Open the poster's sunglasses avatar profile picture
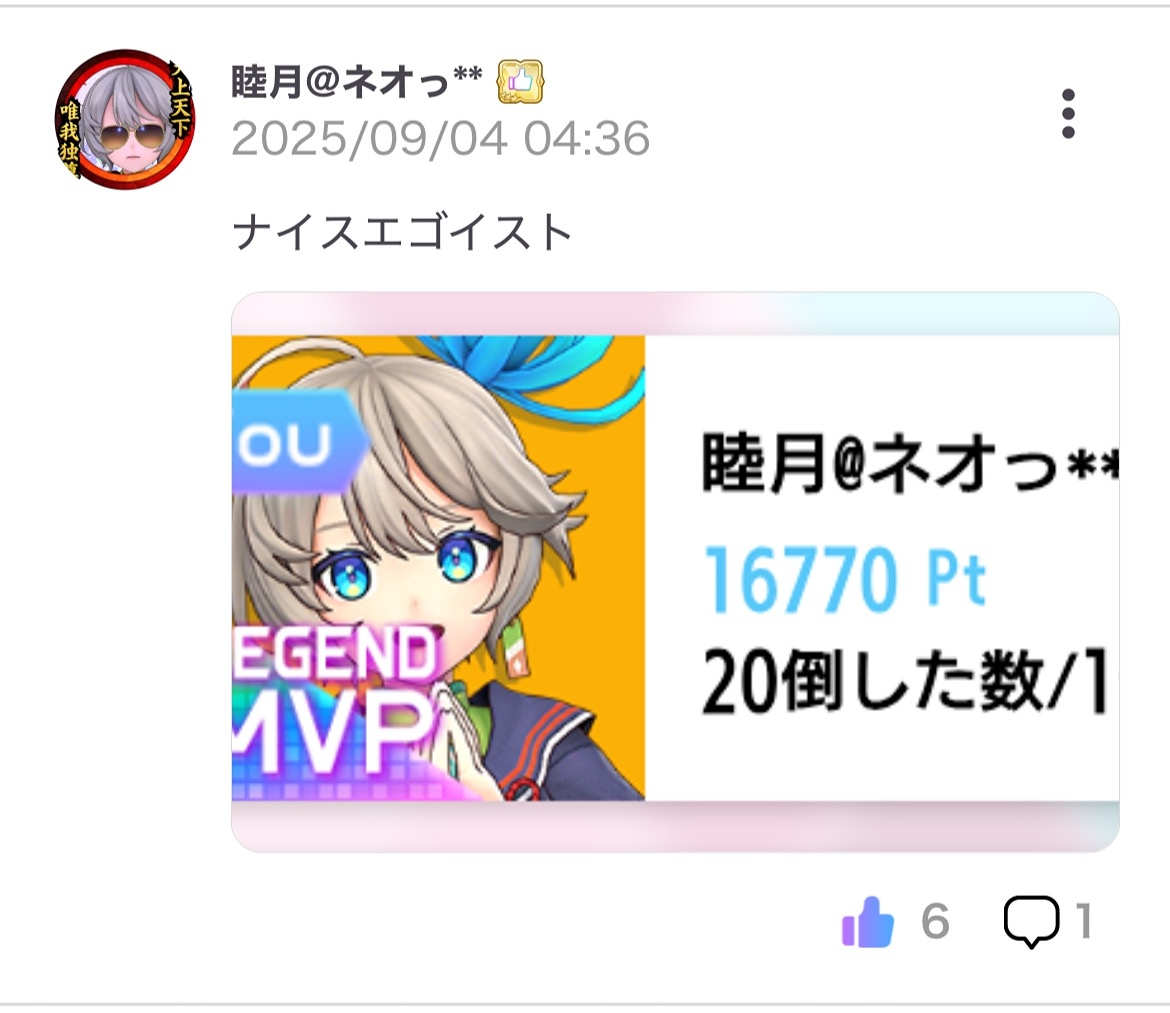Image resolution: width=1170 pixels, height=1013 pixels. 125,119
